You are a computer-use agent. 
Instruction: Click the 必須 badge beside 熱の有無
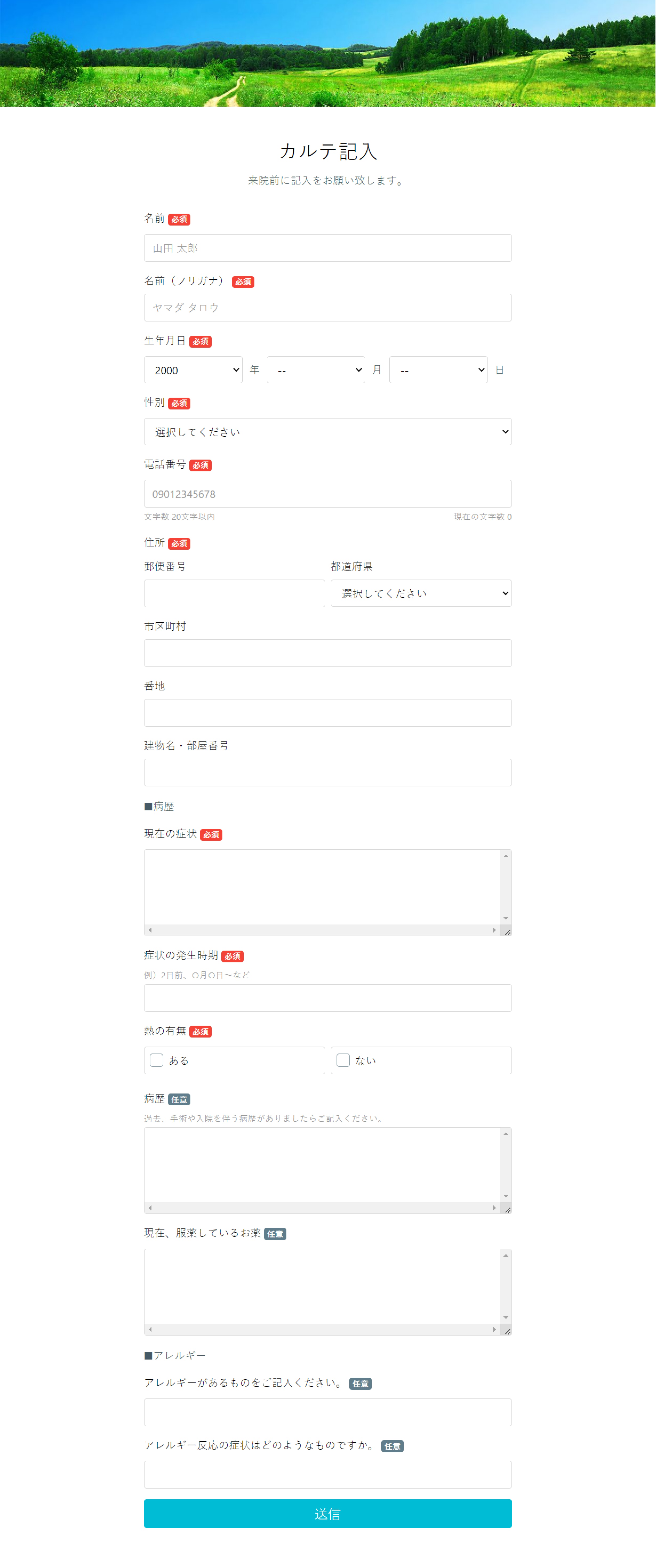pyautogui.click(x=200, y=1032)
